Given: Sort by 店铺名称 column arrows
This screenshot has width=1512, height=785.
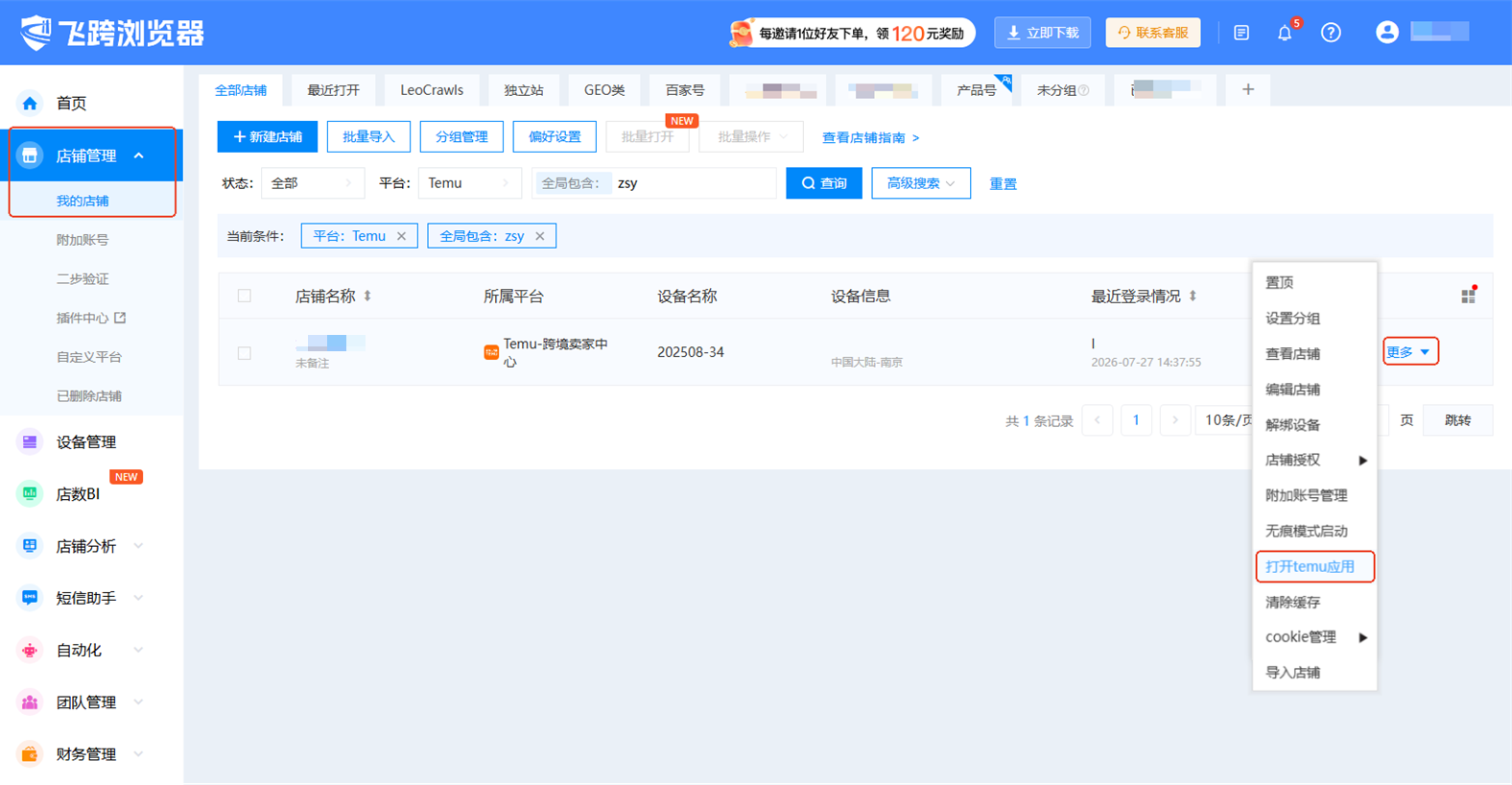Looking at the screenshot, I should click(x=366, y=296).
